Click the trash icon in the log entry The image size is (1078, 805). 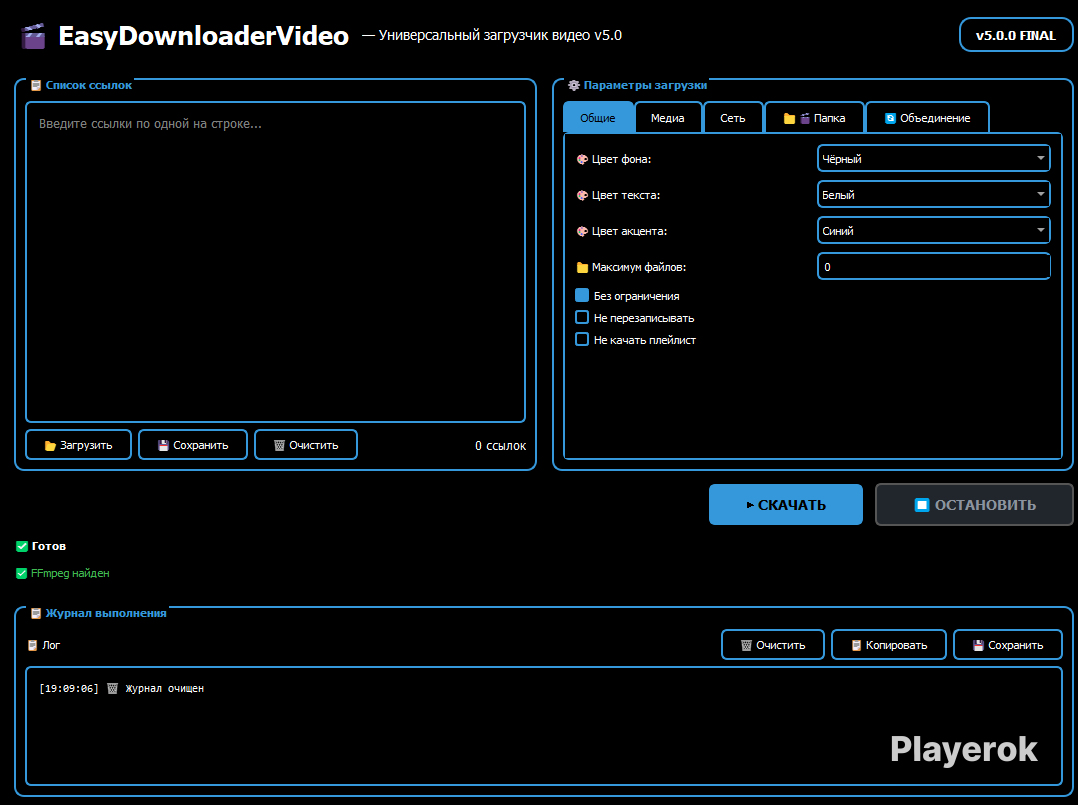(x=113, y=688)
